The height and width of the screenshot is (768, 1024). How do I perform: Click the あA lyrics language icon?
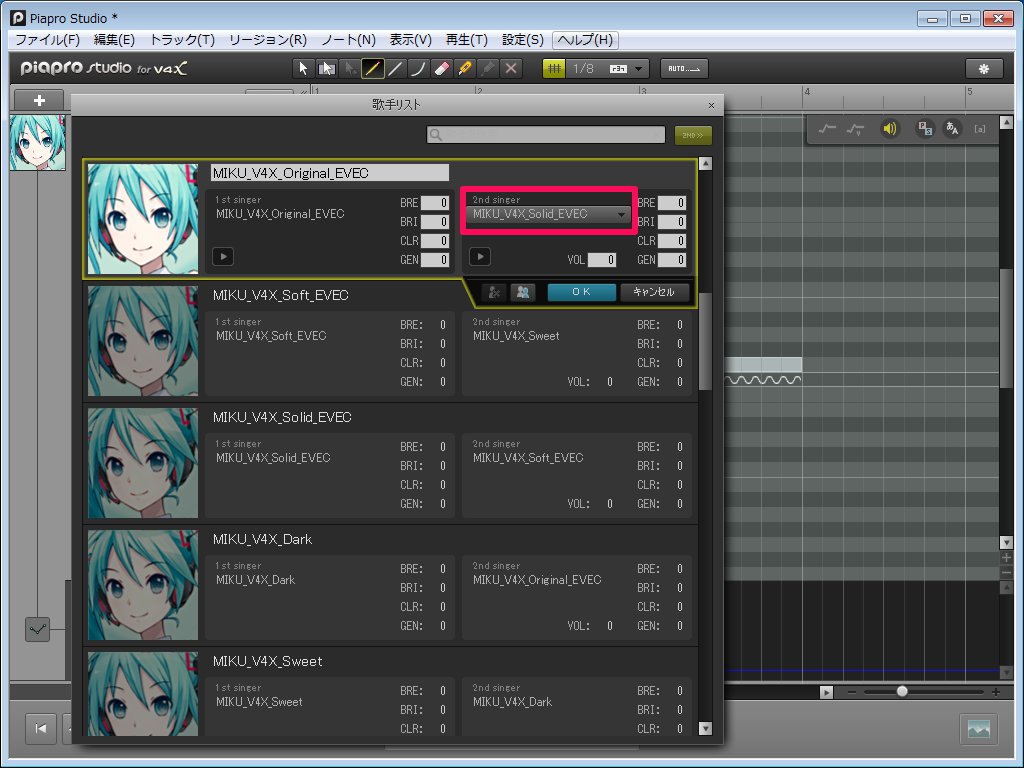(952, 129)
